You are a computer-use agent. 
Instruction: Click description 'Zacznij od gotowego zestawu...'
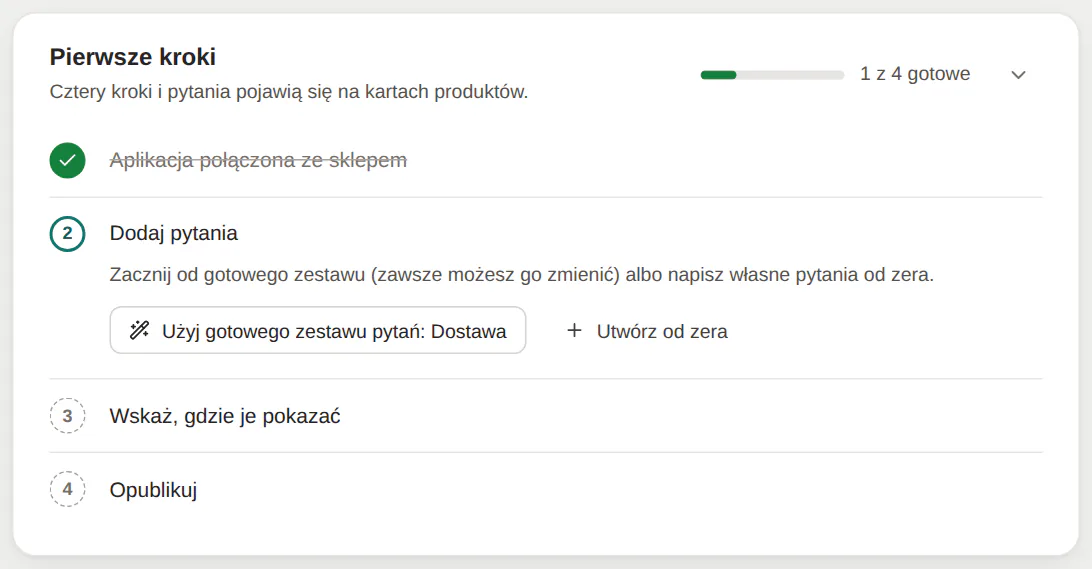click(x=522, y=274)
